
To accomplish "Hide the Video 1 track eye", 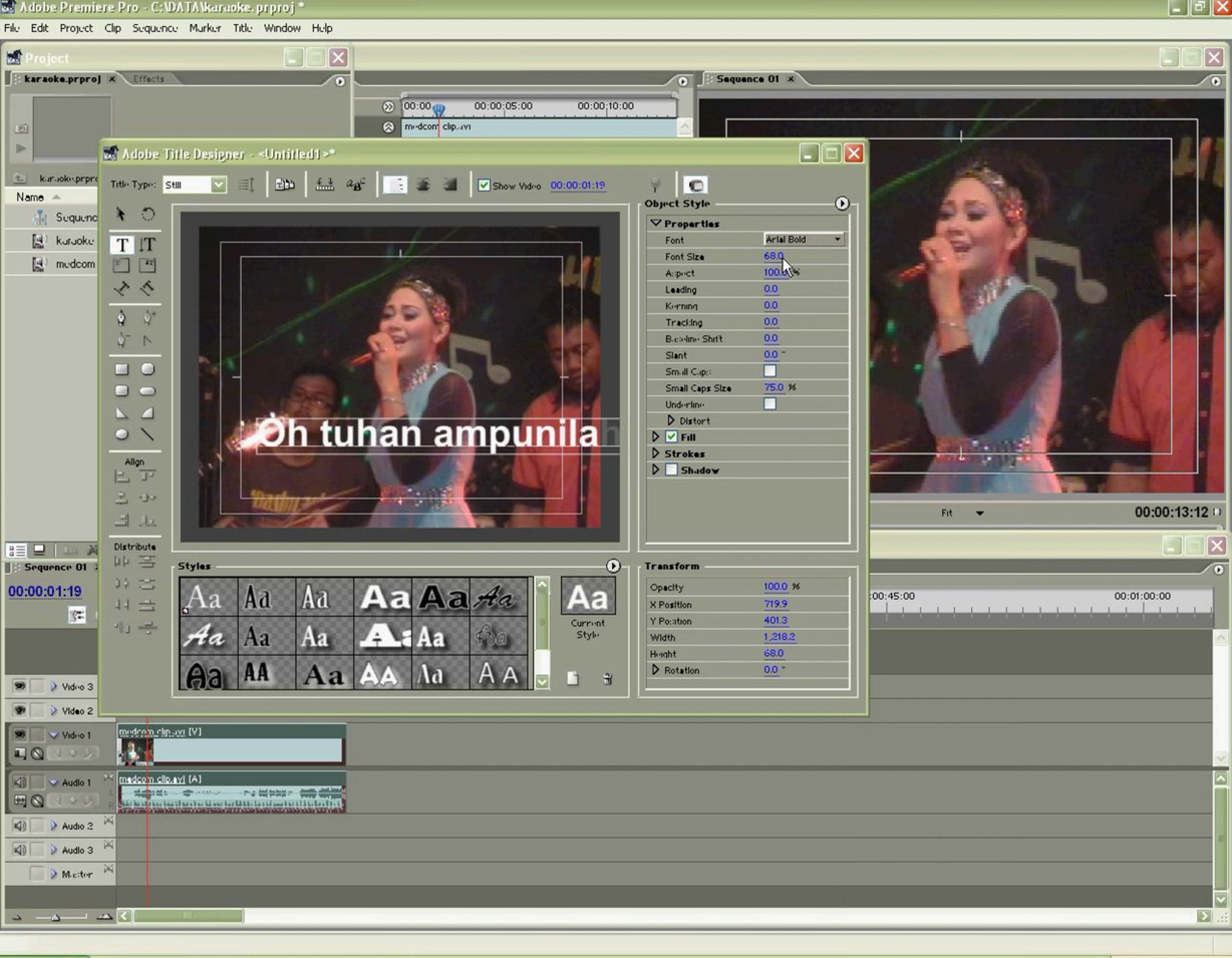I will coord(20,735).
